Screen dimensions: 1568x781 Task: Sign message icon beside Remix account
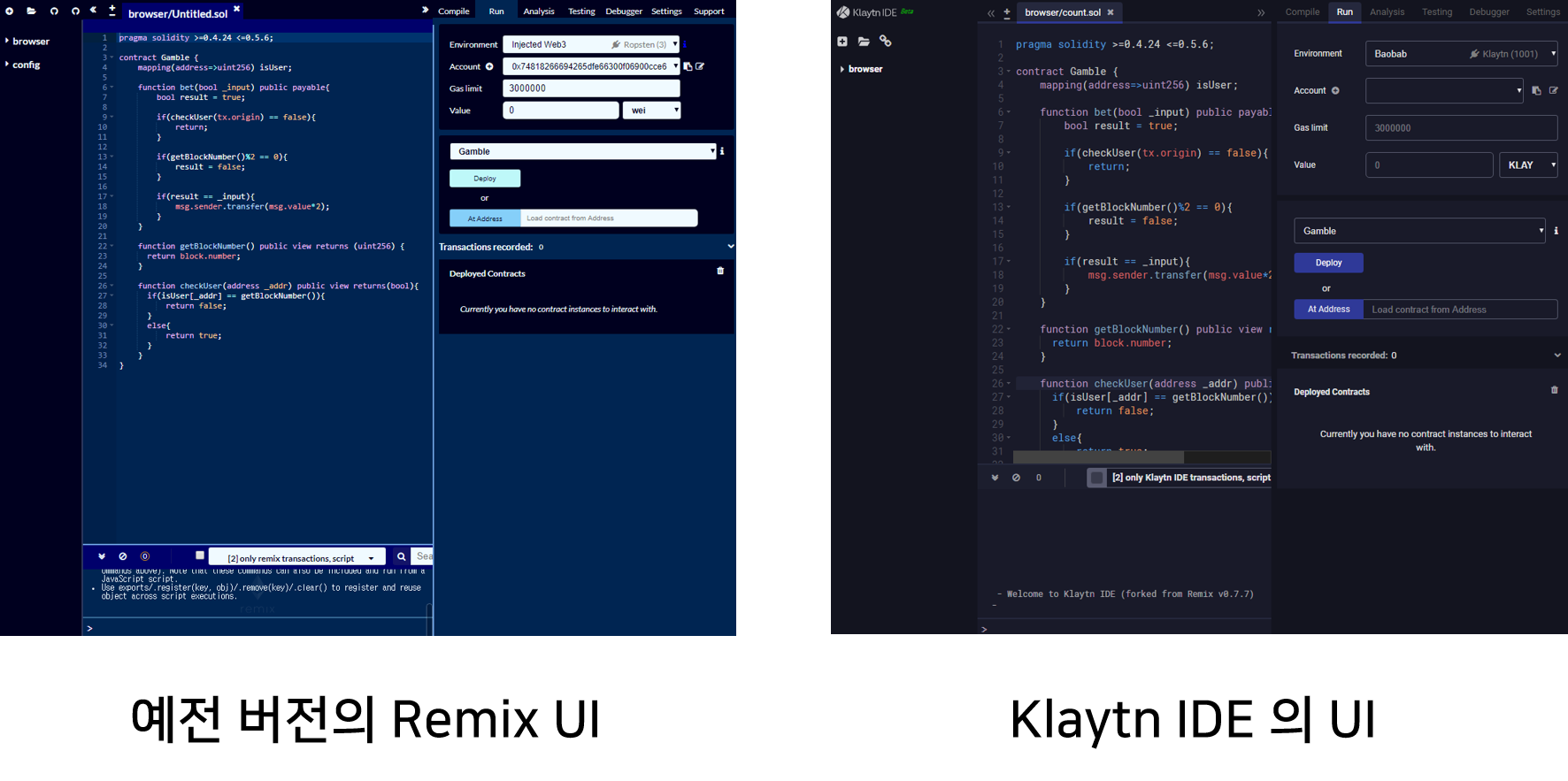coord(700,66)
